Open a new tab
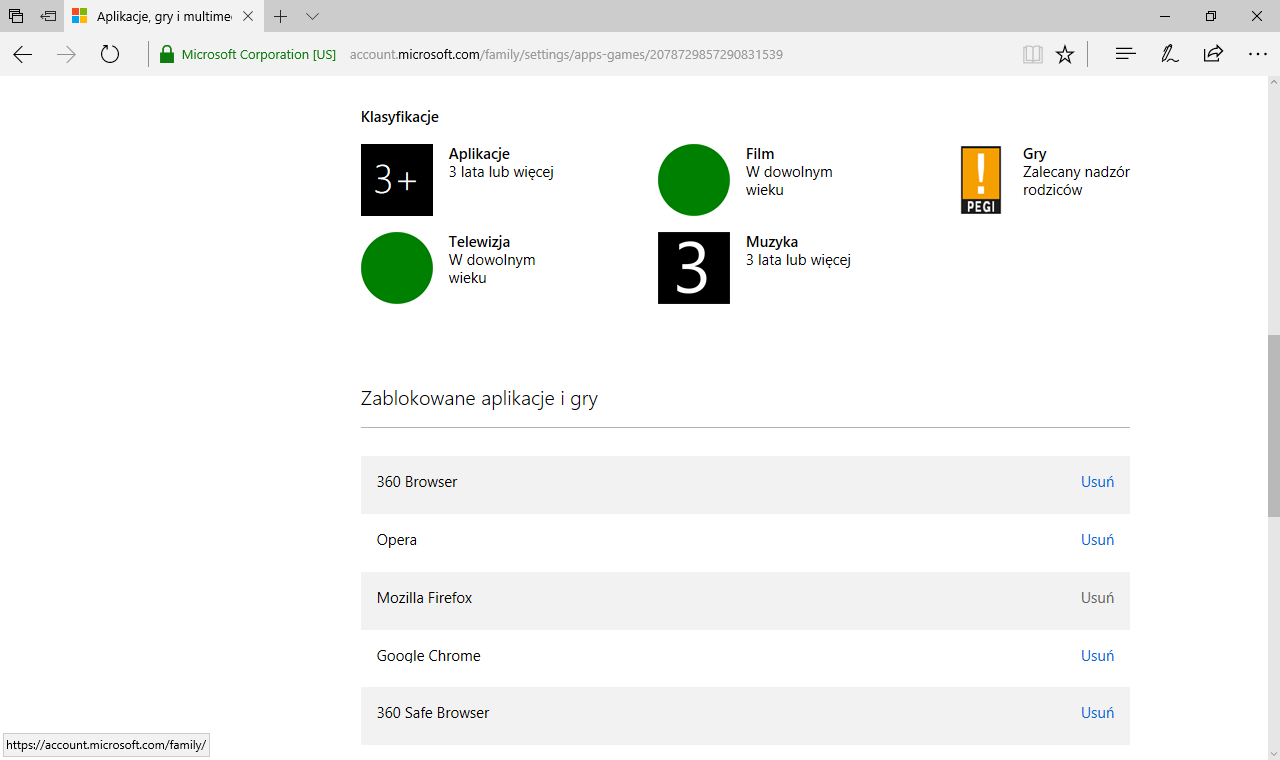Image resolution: width=1280 pixels, height=760 pixels. (281, 16)
